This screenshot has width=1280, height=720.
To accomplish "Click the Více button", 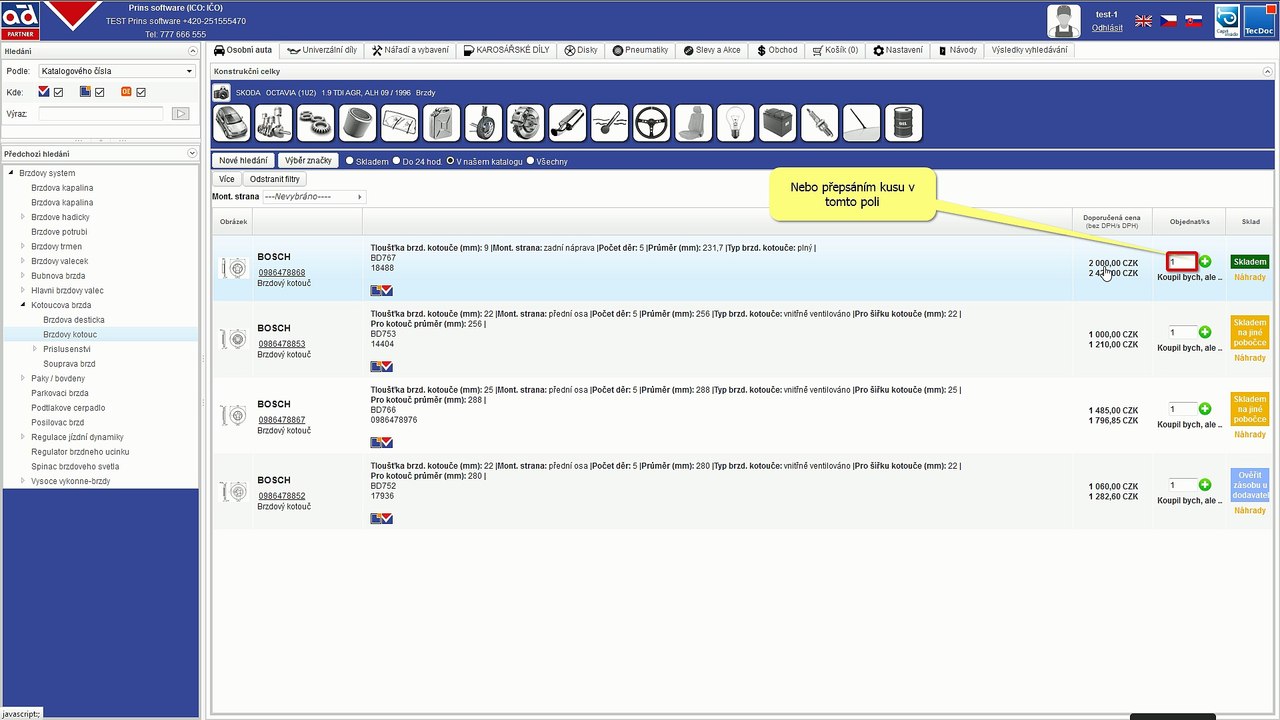I will coord(227,179).
